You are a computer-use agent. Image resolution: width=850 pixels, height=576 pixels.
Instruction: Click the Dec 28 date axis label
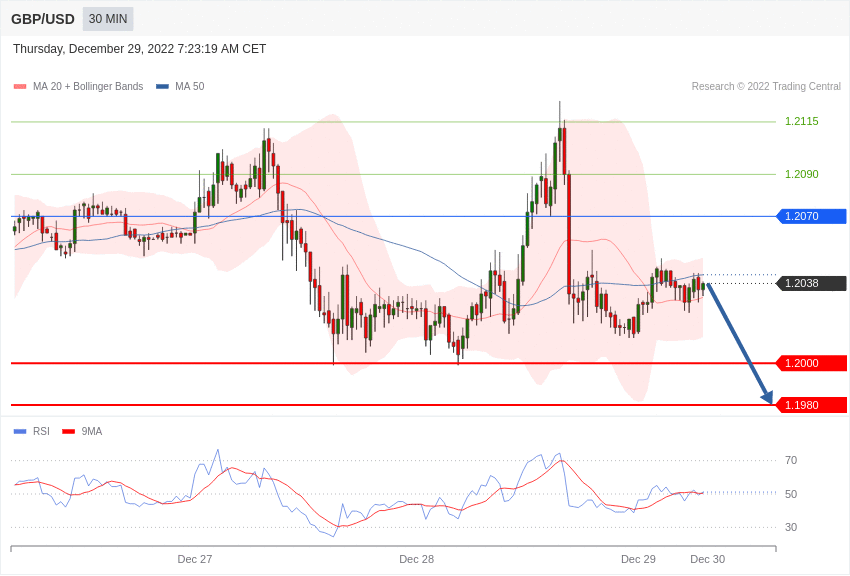(416, 559)
